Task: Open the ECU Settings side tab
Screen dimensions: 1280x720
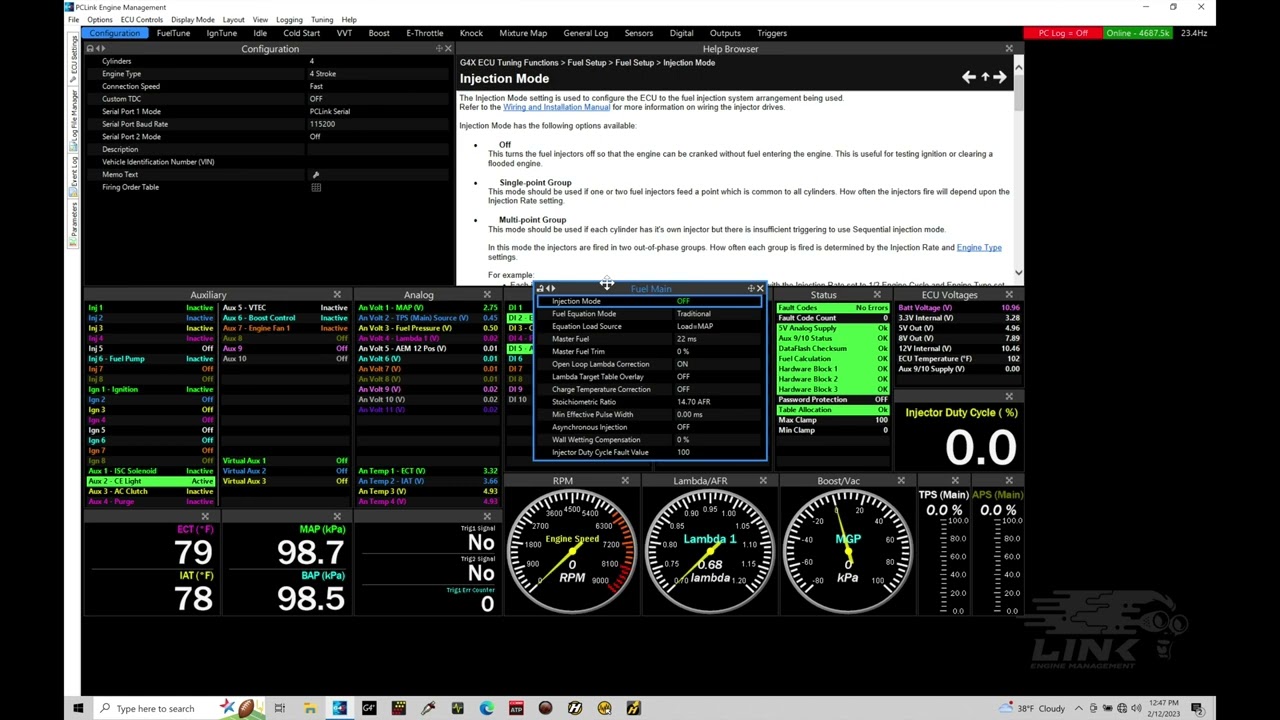Action: point(74,61)
